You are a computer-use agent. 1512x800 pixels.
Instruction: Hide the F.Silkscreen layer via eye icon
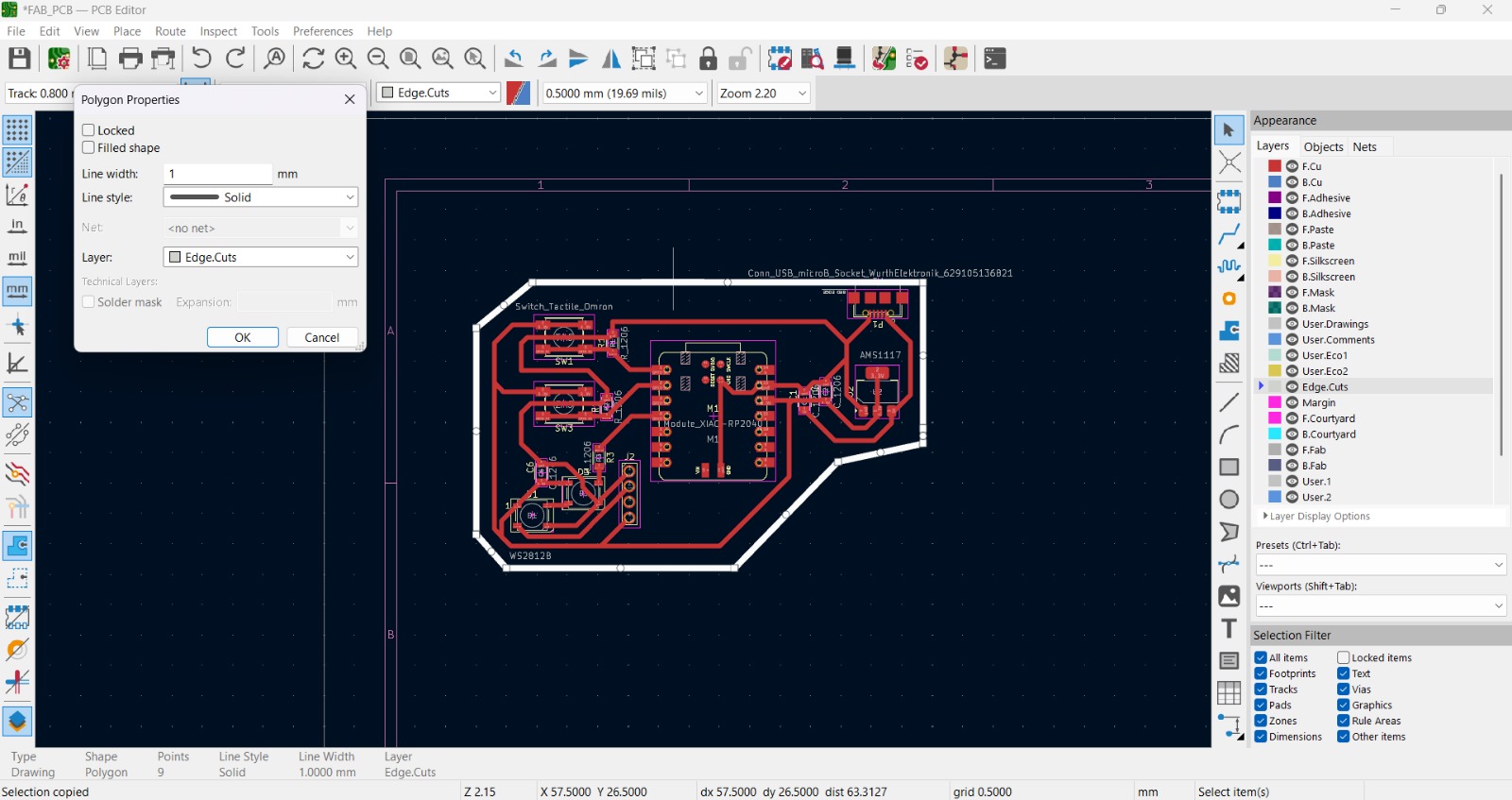1292,261
